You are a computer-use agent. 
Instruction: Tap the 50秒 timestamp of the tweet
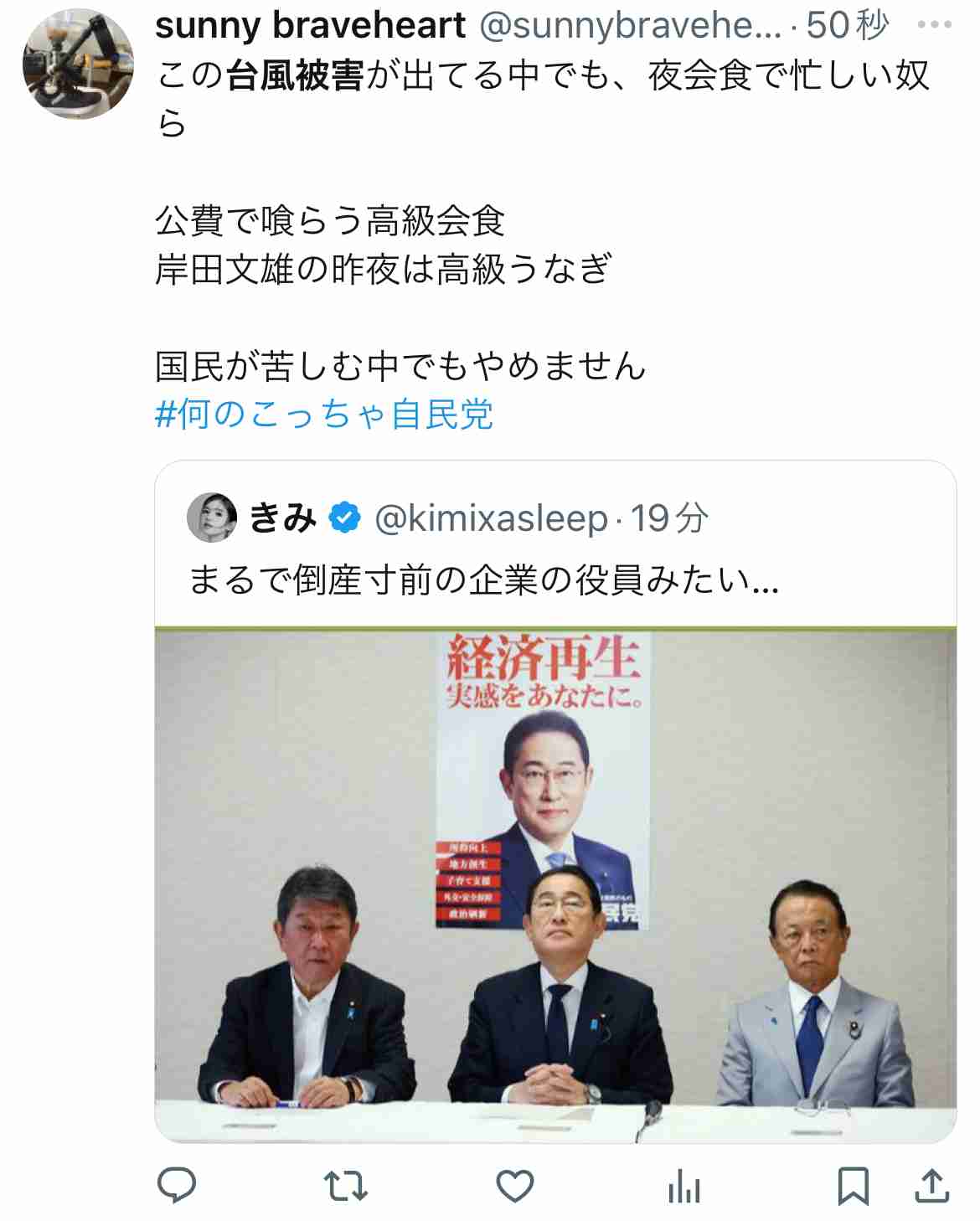[847, 25]
